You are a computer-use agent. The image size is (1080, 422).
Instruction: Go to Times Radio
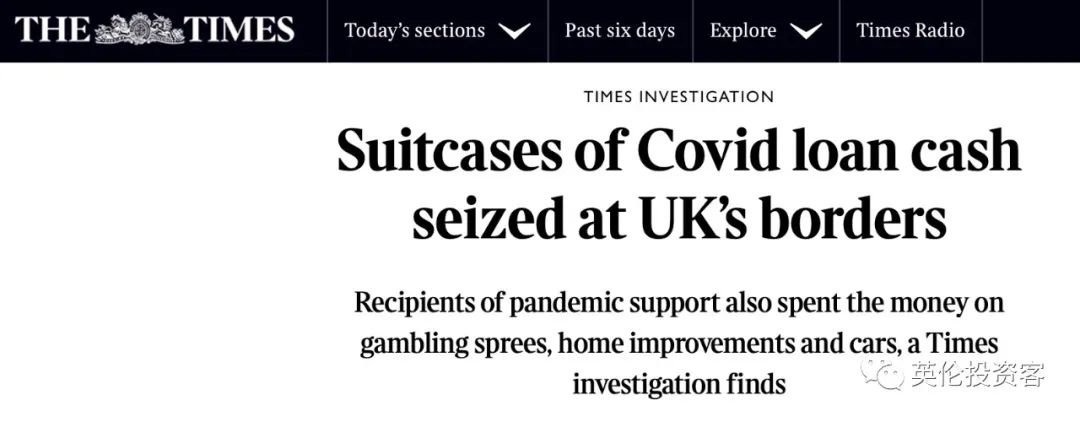tap(910, 31)
